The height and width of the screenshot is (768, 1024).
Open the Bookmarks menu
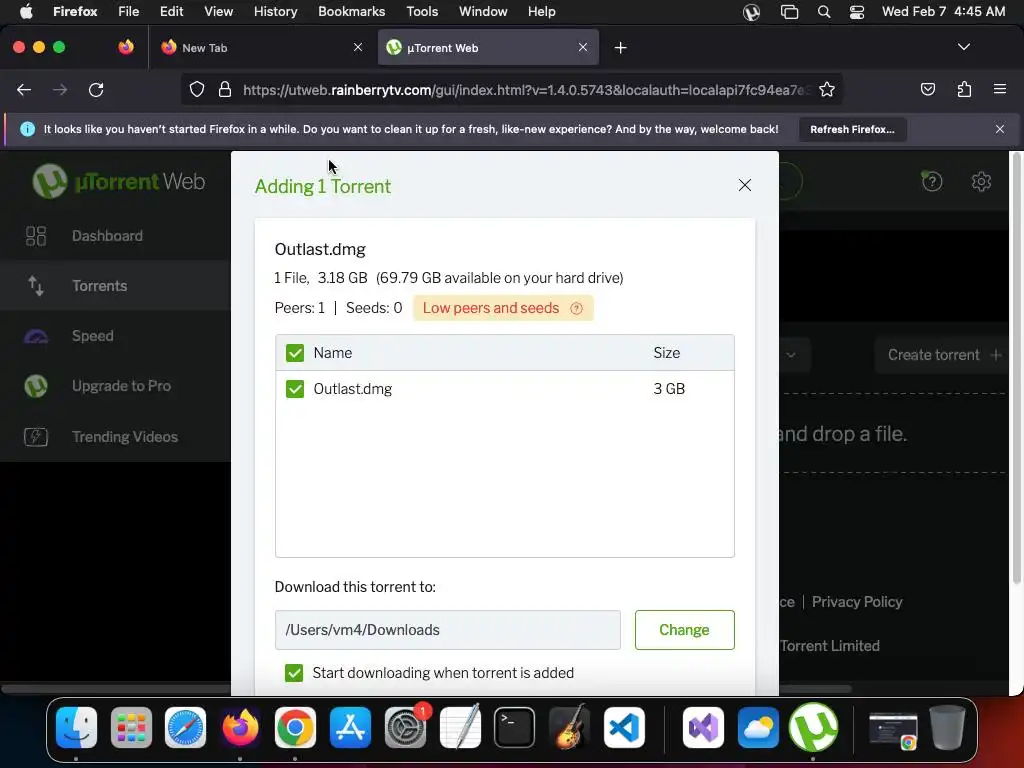coord(351,12)
